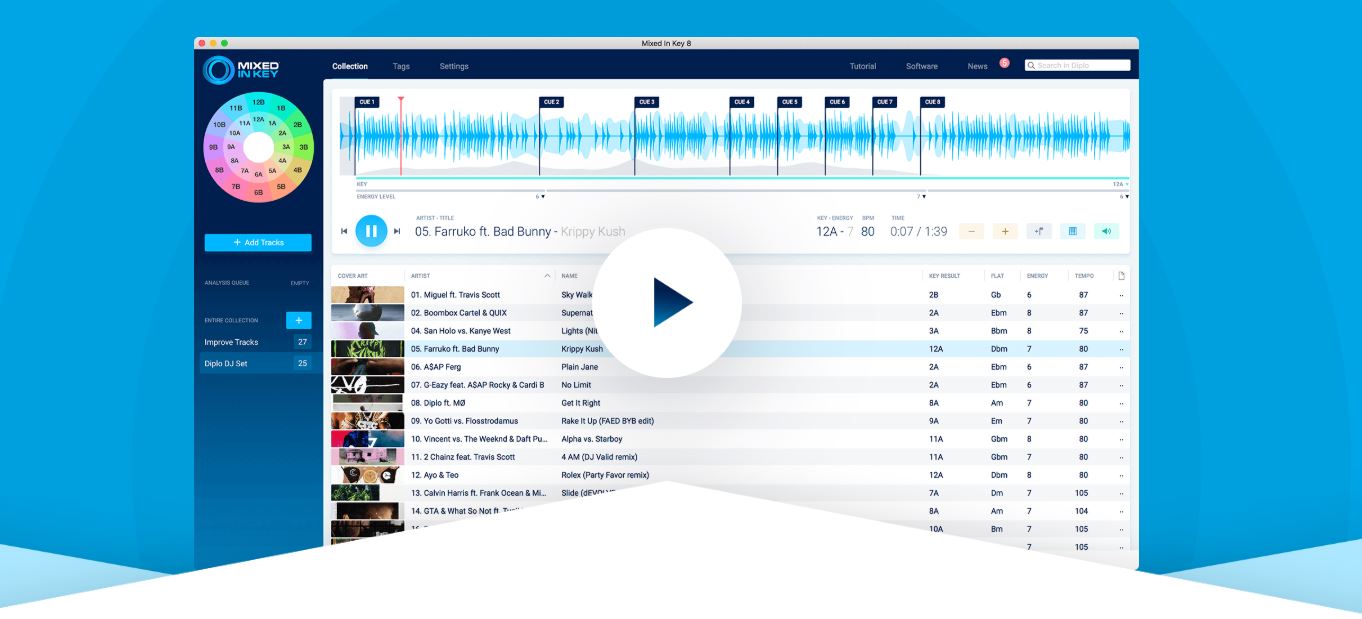1362x619 pixels.
Task: Select the 9B segment on the Camelot wheel
Action: [213, 147]
